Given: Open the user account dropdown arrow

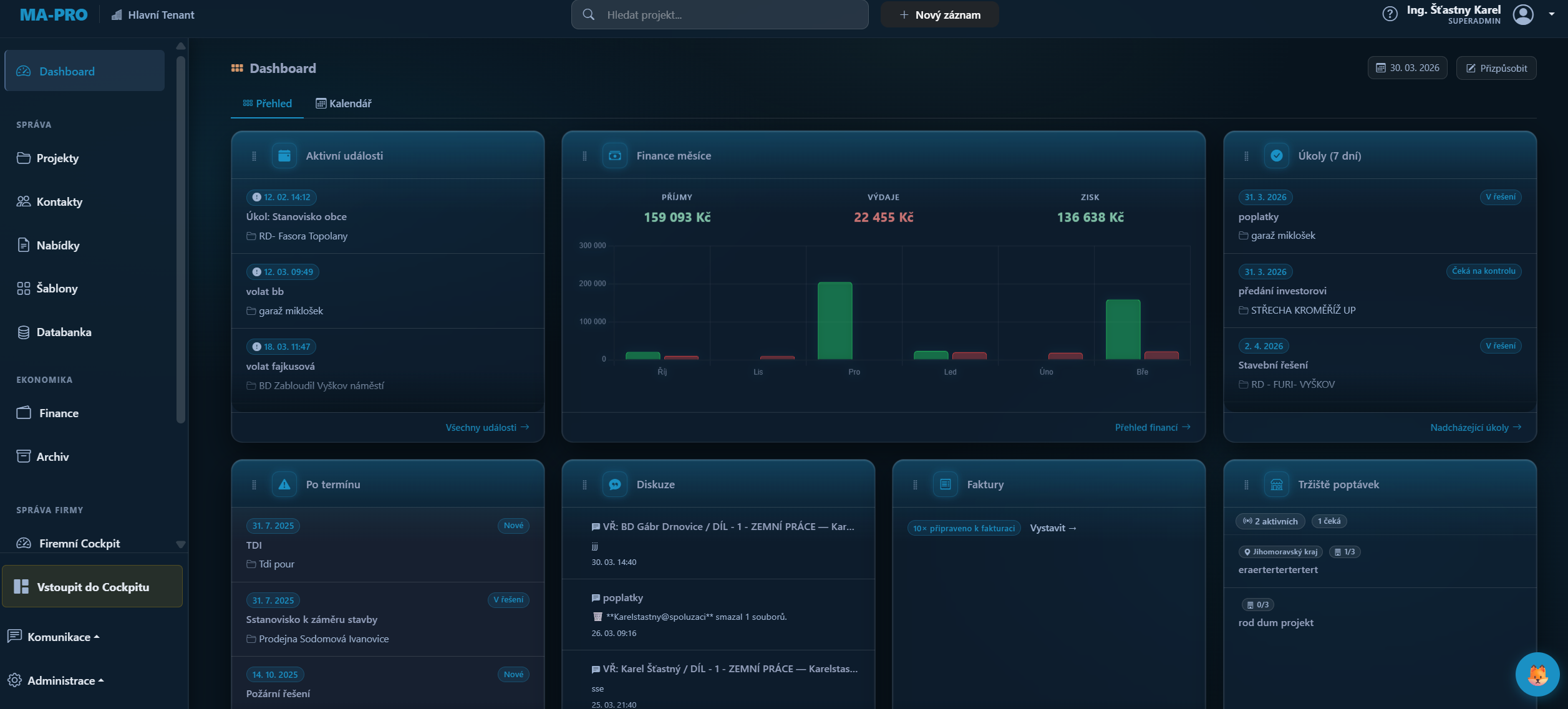Looking at the screenshot, I should point(1552,14).
